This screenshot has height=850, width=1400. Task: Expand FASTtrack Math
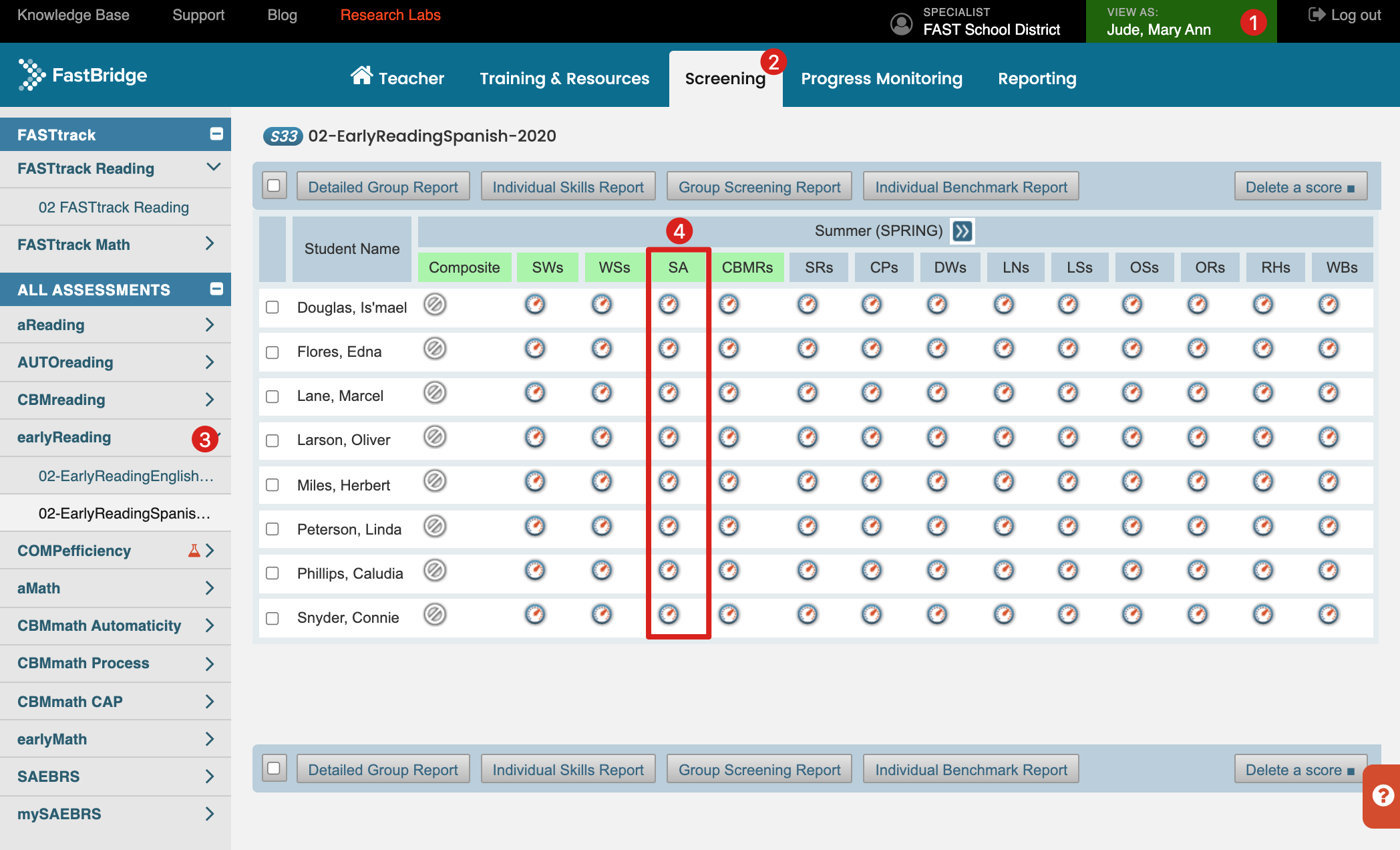pos(210,244)
